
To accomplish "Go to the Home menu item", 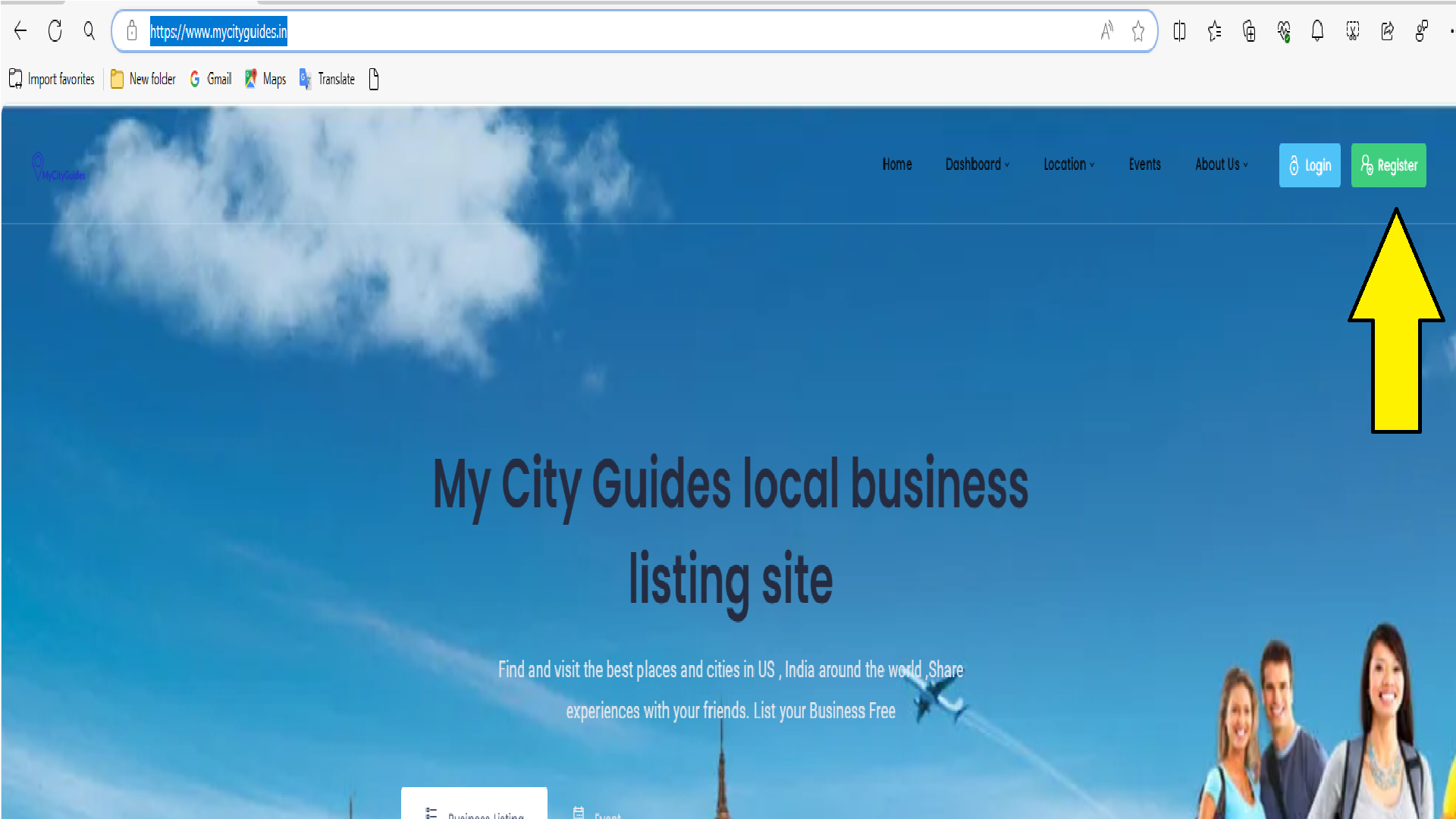I will [897, 165].
